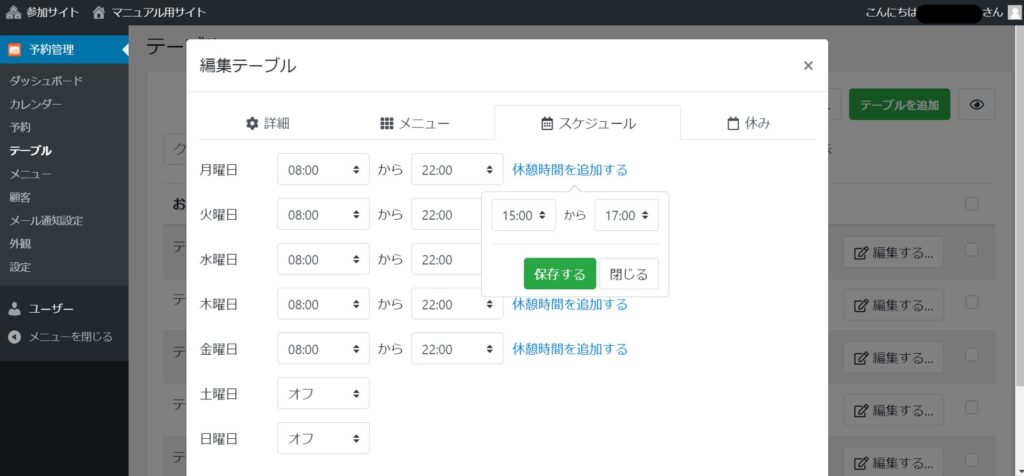Close the 編集テーブル dialog with X

click(808, 66)
